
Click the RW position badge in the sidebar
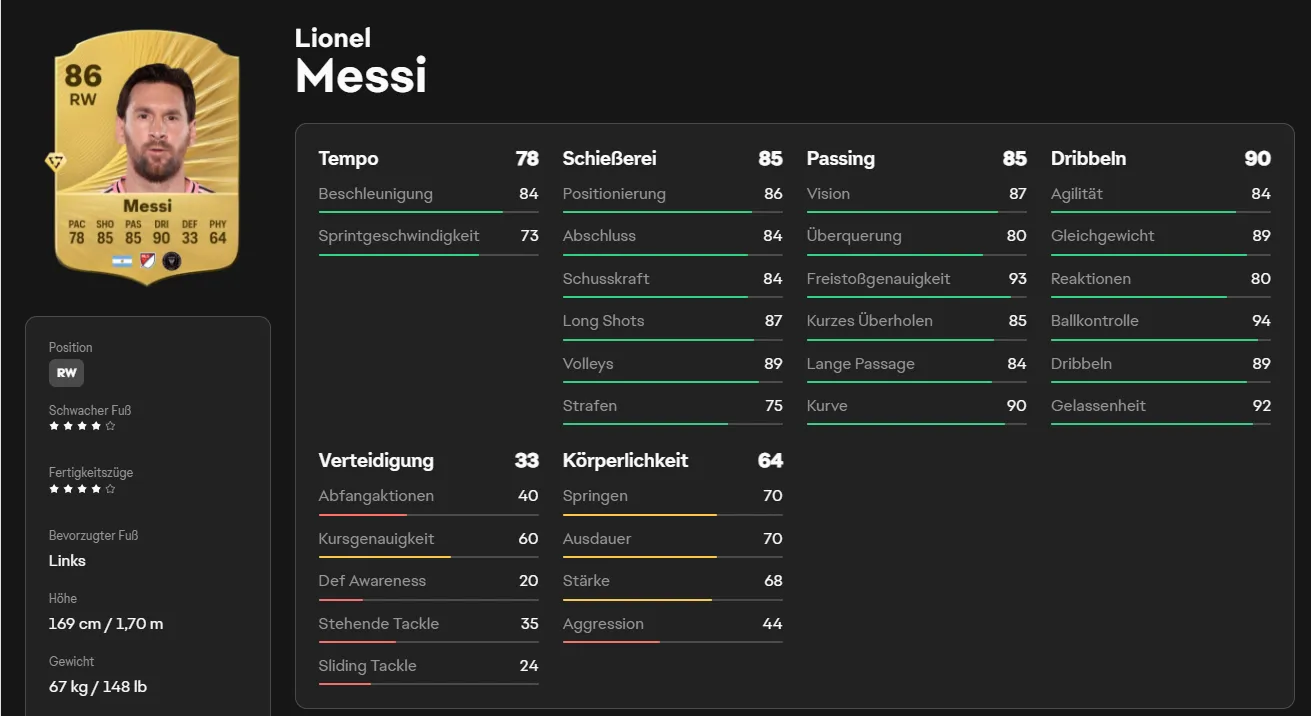tap(66, 373)
